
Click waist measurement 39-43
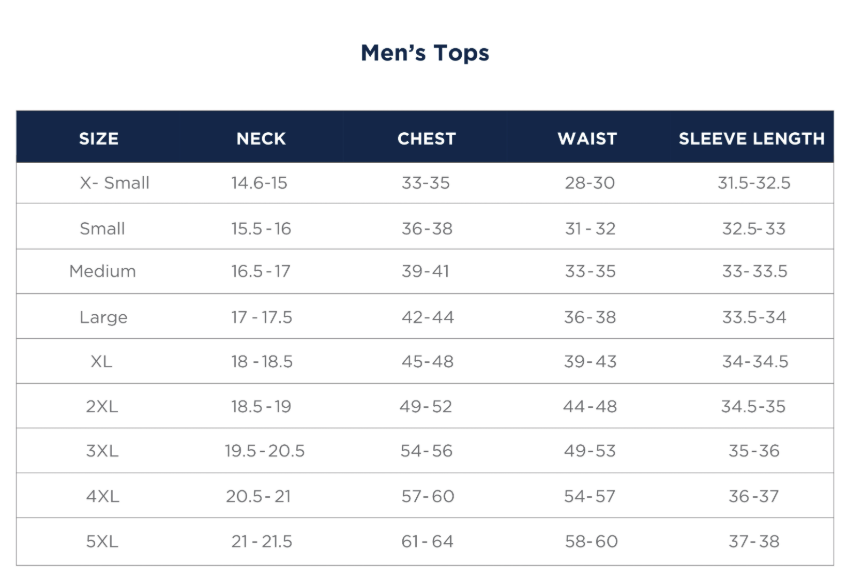(x=590, y=361)
